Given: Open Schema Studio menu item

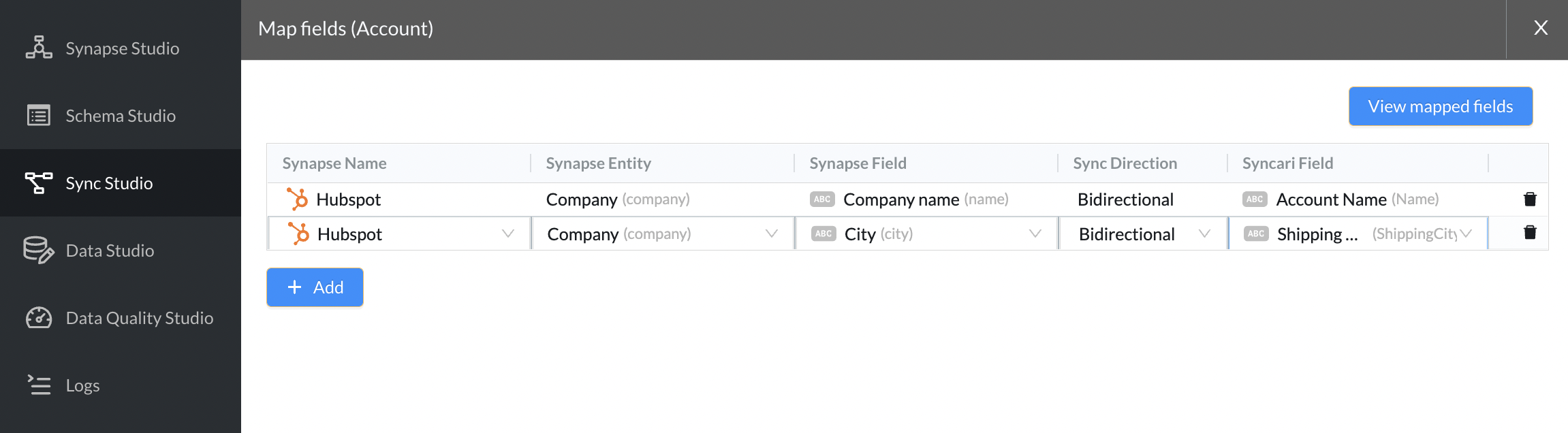Looking at the screenshot, I should [121, 115].
